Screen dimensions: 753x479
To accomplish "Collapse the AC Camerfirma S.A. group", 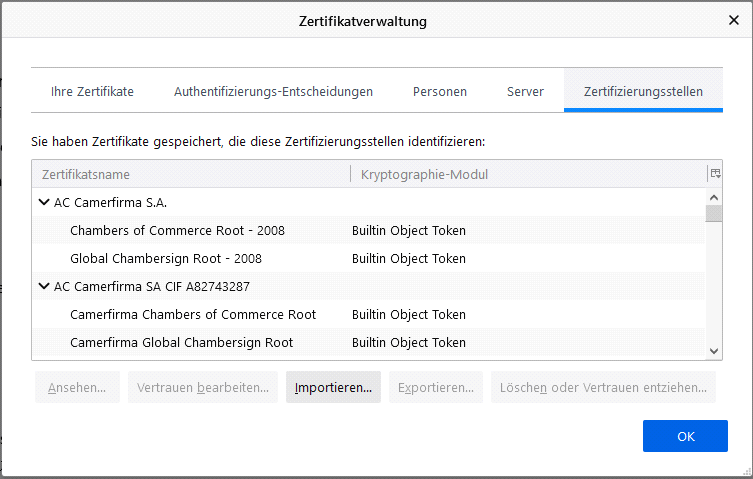I will [44, 202].
